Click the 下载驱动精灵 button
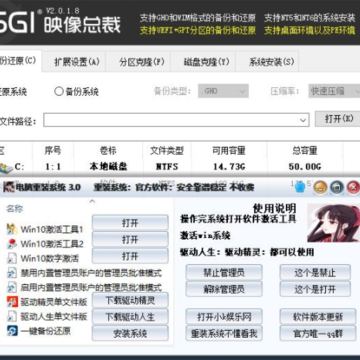 click(130, 300)
